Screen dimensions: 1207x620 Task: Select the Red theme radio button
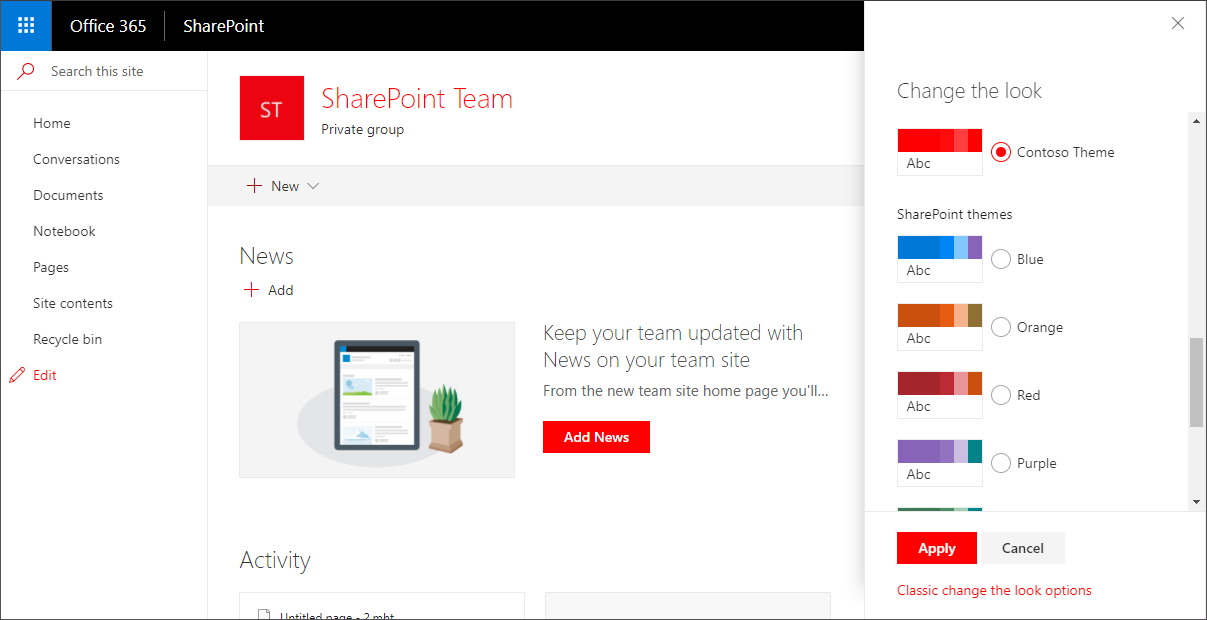click(1001, 395)
